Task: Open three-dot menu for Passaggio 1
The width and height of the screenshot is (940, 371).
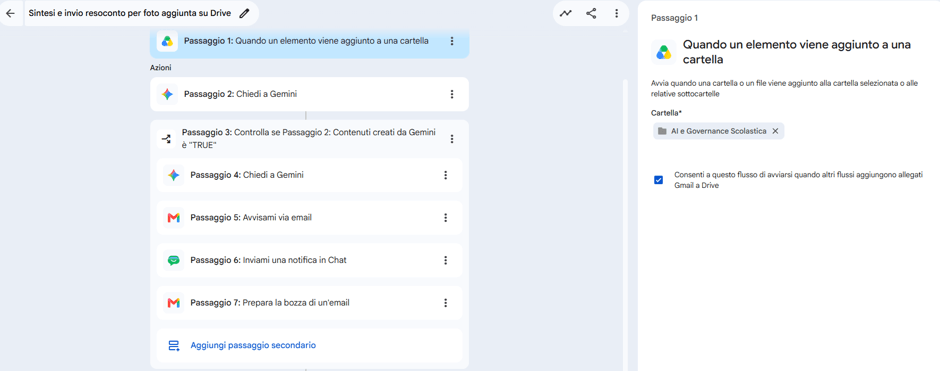Action: click(x=452, y=41)
